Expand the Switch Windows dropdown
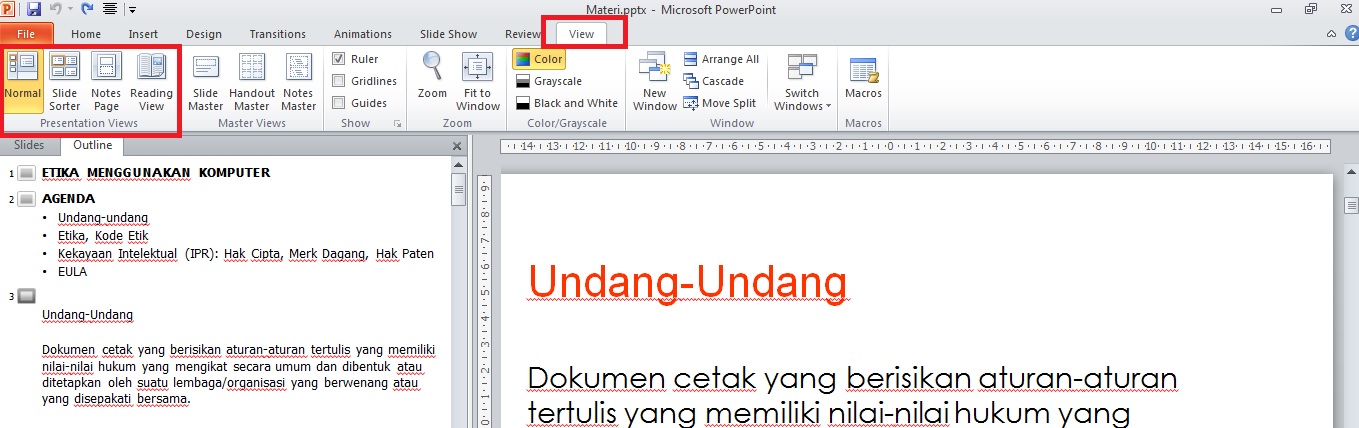The image size is (1359, 428). click(802, 82)
